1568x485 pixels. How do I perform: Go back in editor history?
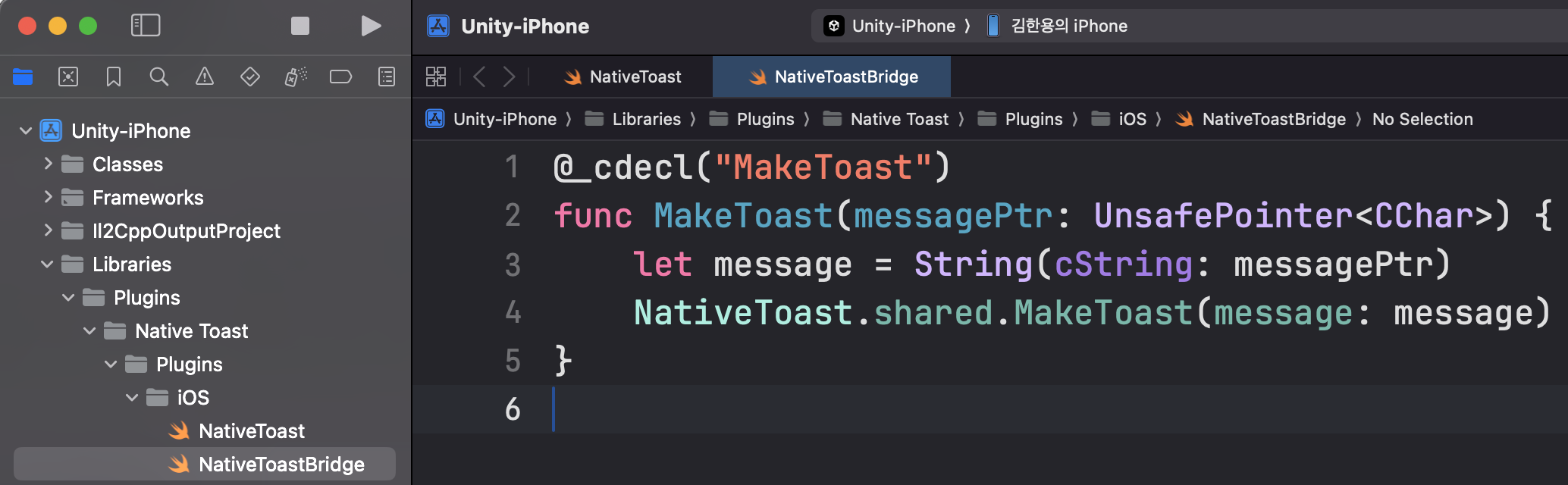479,77
